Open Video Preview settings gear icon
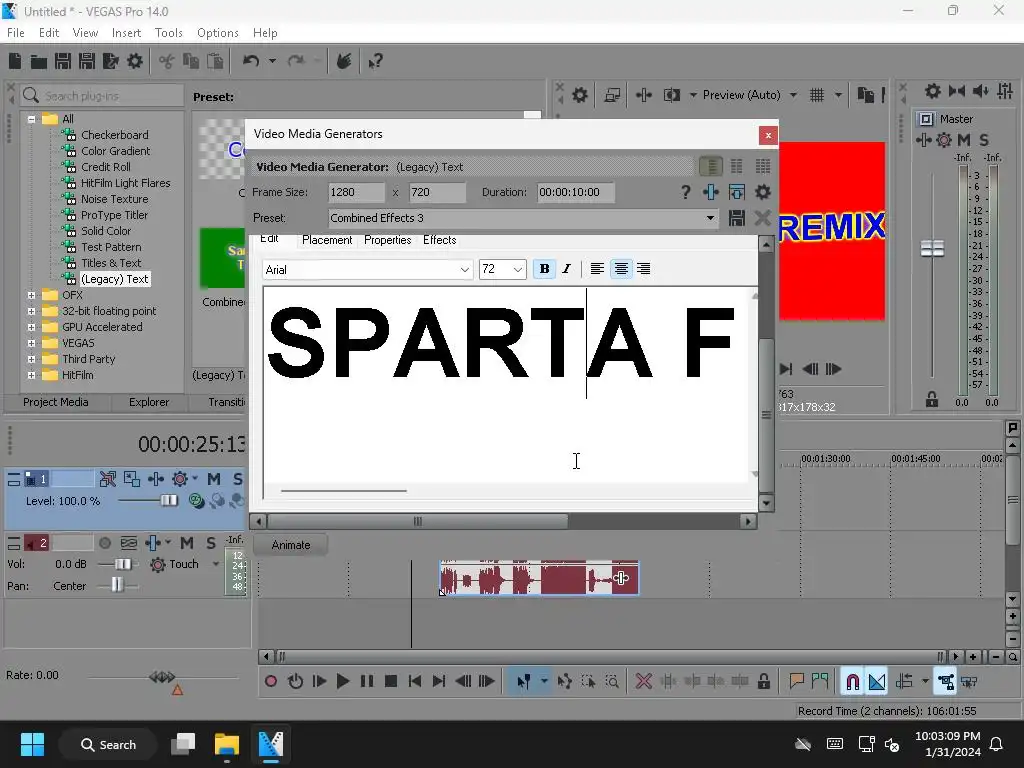The height and width of the screenshot is (768, 1024). tap(579, 95)
